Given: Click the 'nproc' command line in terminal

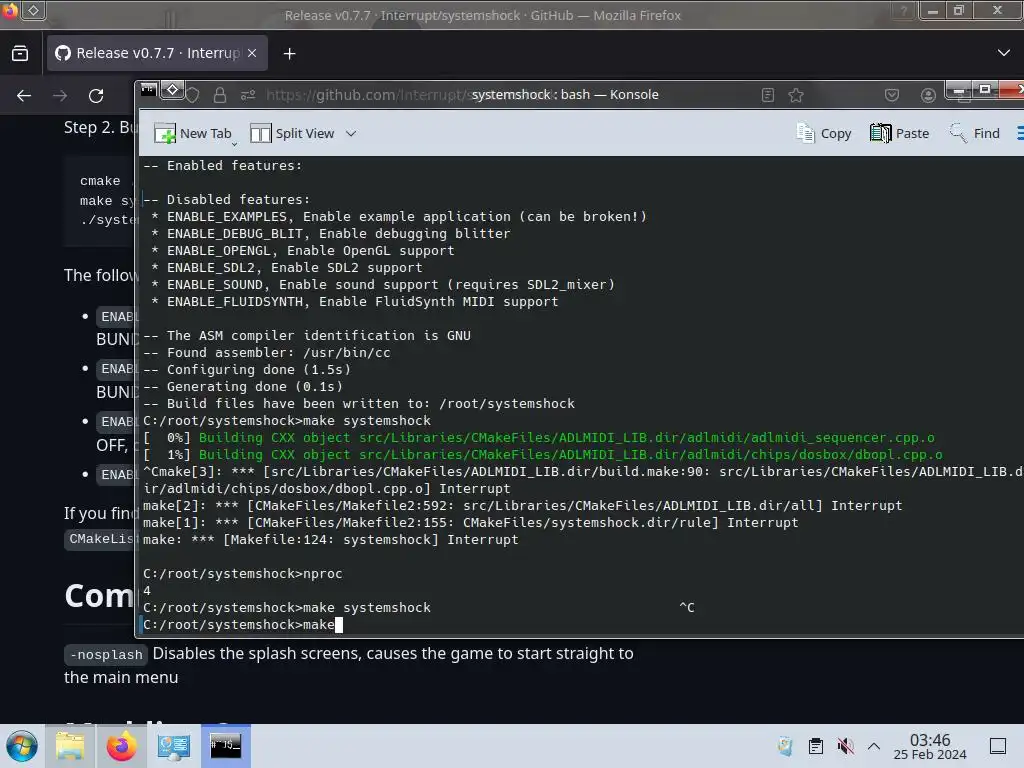Looking at the screenshot, I should pos(242,573).
